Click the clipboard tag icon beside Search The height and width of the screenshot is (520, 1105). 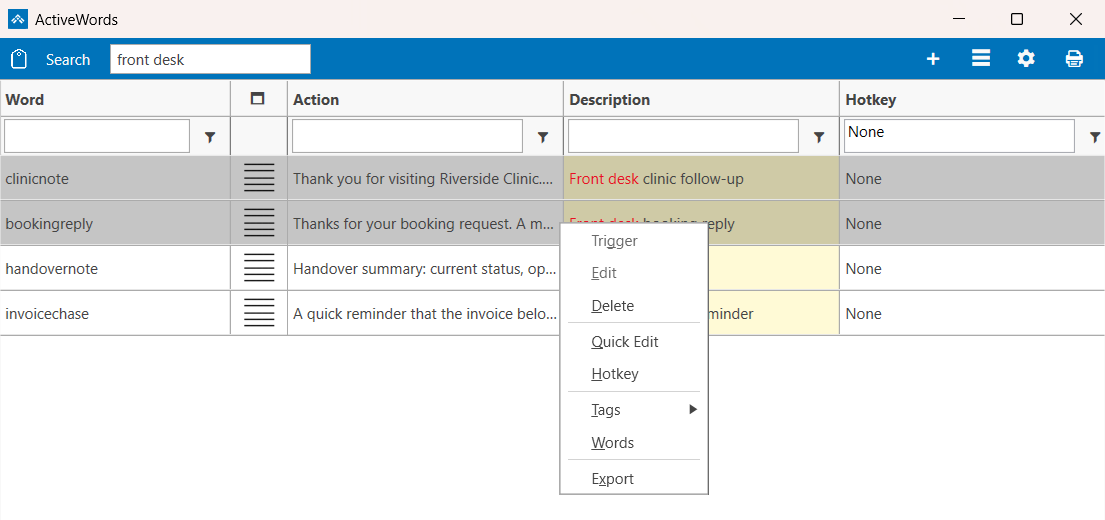coord(19,59)
